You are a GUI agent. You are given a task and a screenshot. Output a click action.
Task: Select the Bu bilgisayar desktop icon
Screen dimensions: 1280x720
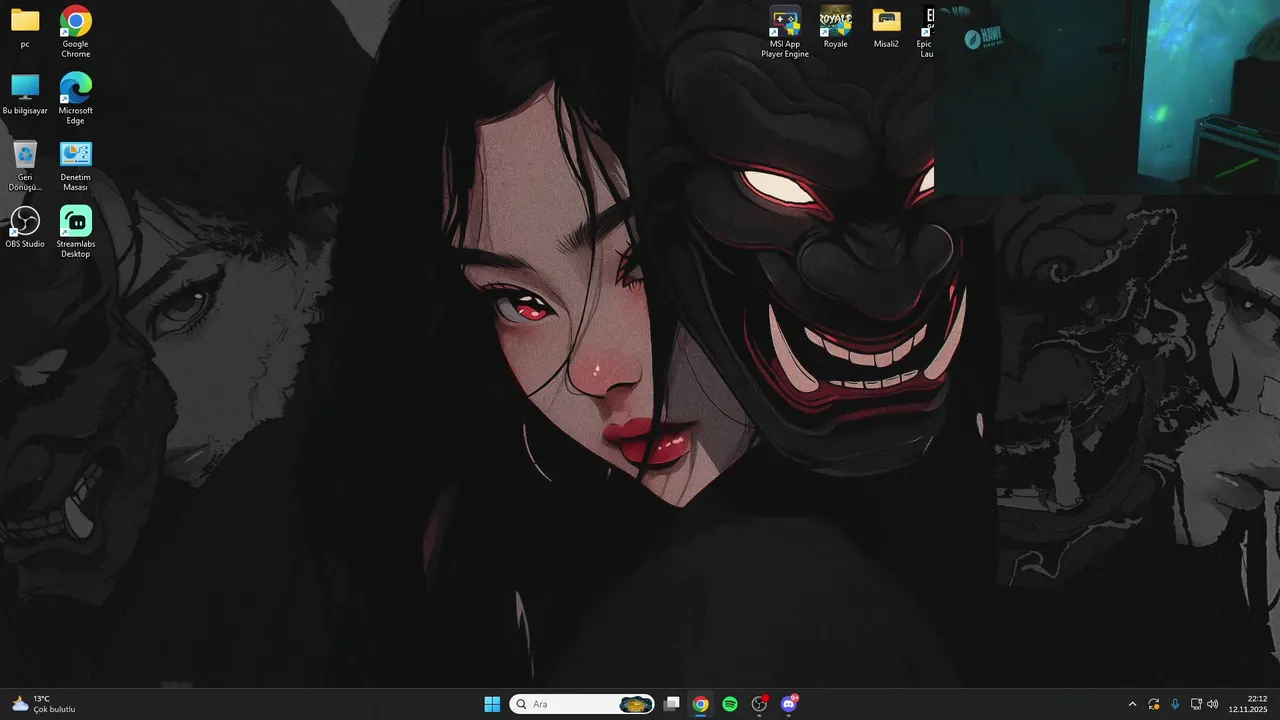(x=25, y=95)
